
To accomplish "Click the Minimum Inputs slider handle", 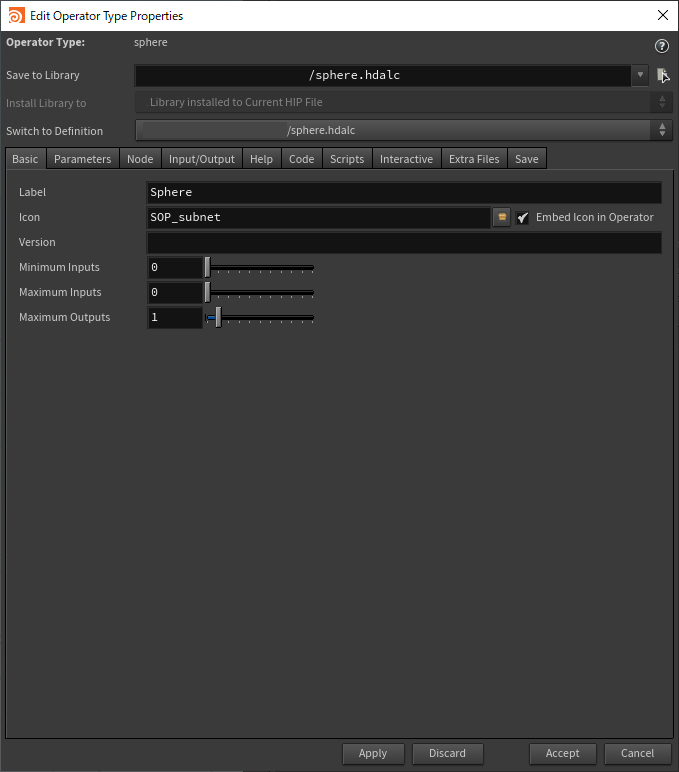I will [x=207, y=267].
